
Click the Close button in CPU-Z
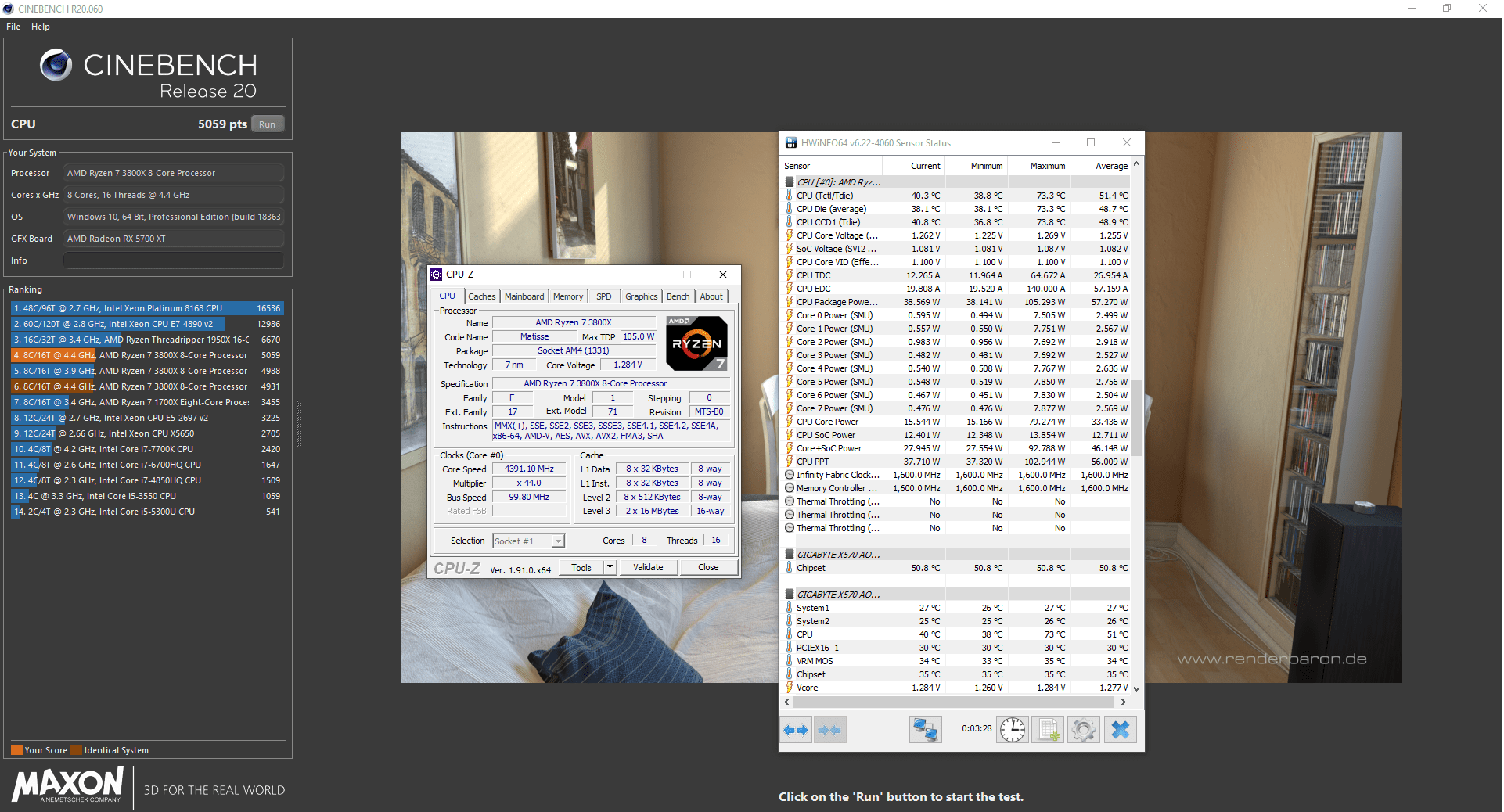pos(708,567)
